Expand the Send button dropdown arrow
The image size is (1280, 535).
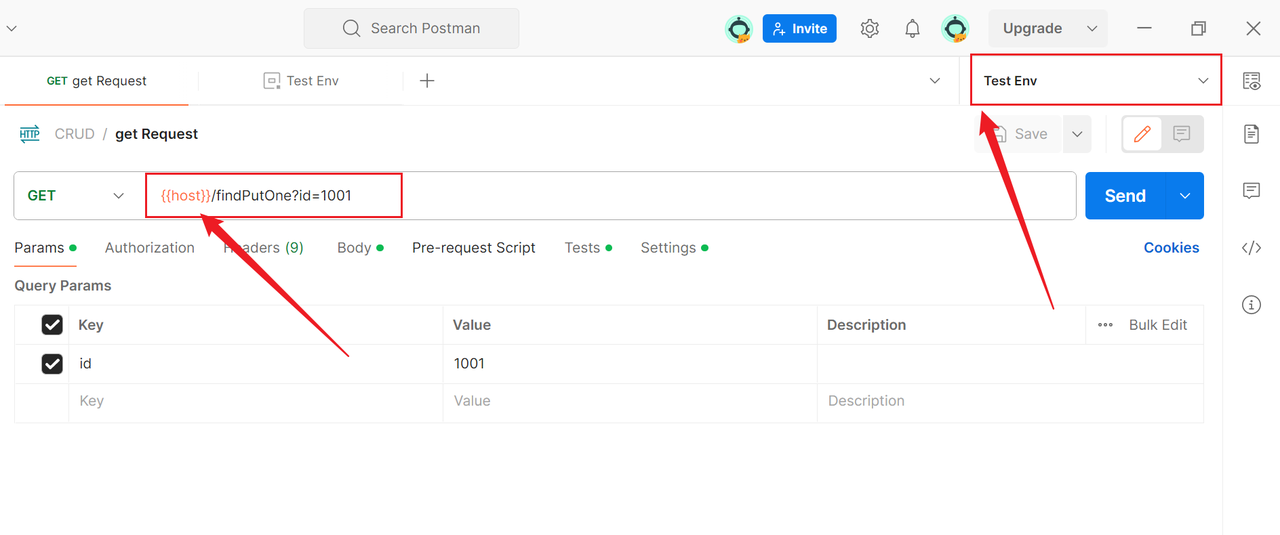pos(1185,196)
